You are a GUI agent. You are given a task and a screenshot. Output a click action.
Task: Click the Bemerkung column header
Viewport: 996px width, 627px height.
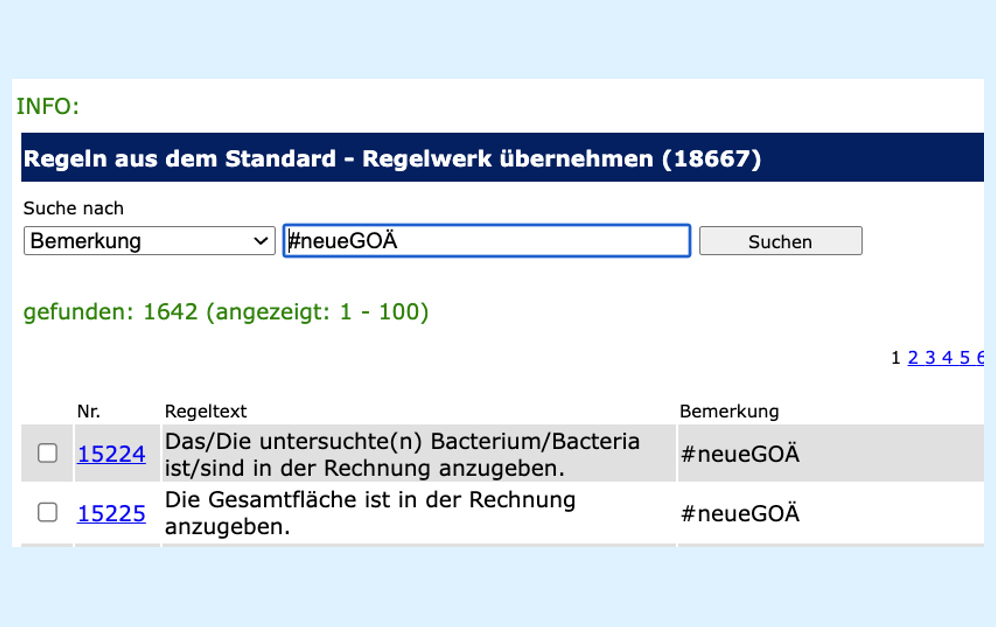click(729, 411)
